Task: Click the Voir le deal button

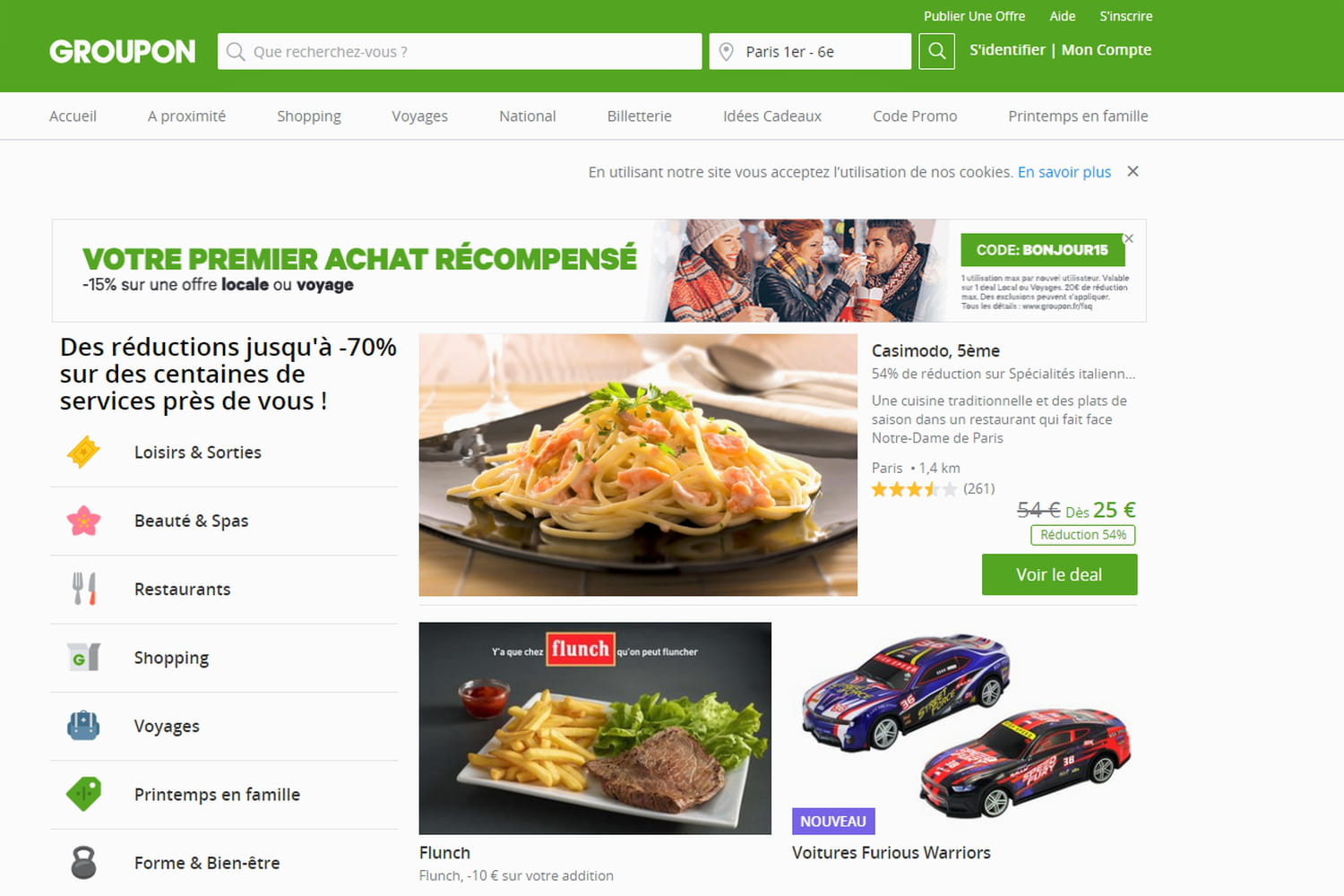Action: click(1059, 574)
